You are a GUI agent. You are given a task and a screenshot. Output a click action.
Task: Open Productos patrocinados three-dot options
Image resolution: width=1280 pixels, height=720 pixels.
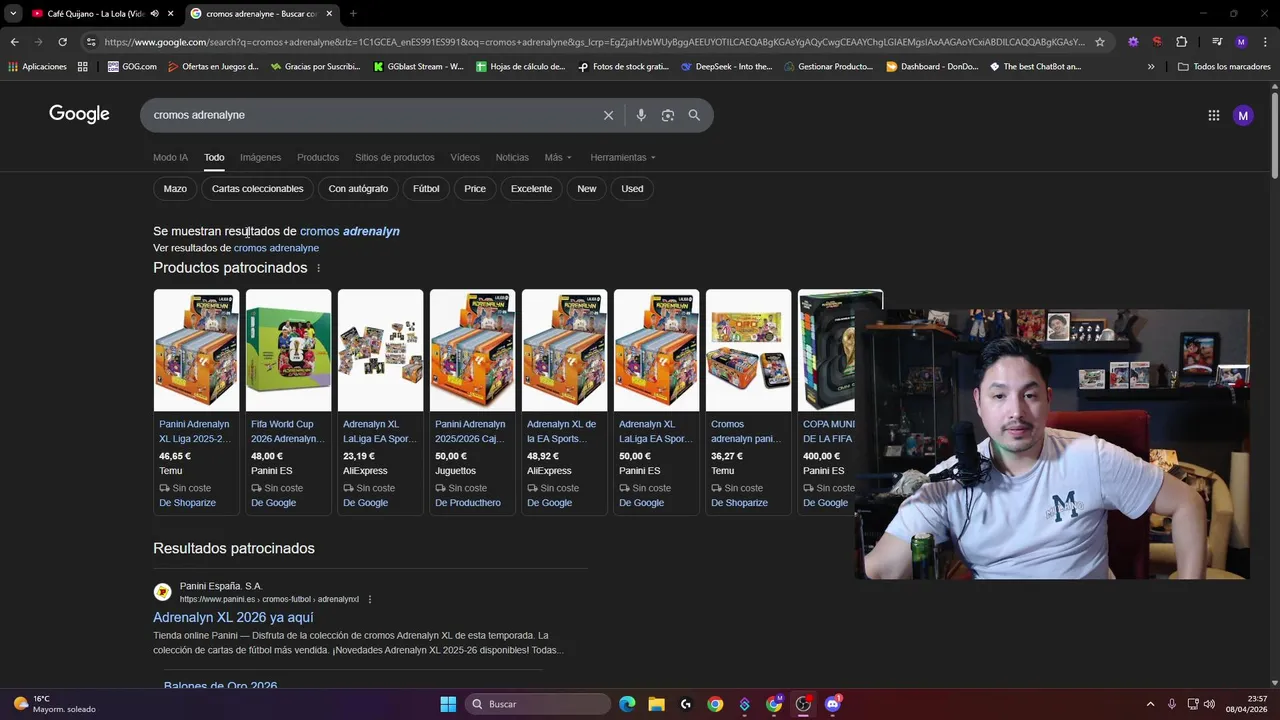point(319,268)
